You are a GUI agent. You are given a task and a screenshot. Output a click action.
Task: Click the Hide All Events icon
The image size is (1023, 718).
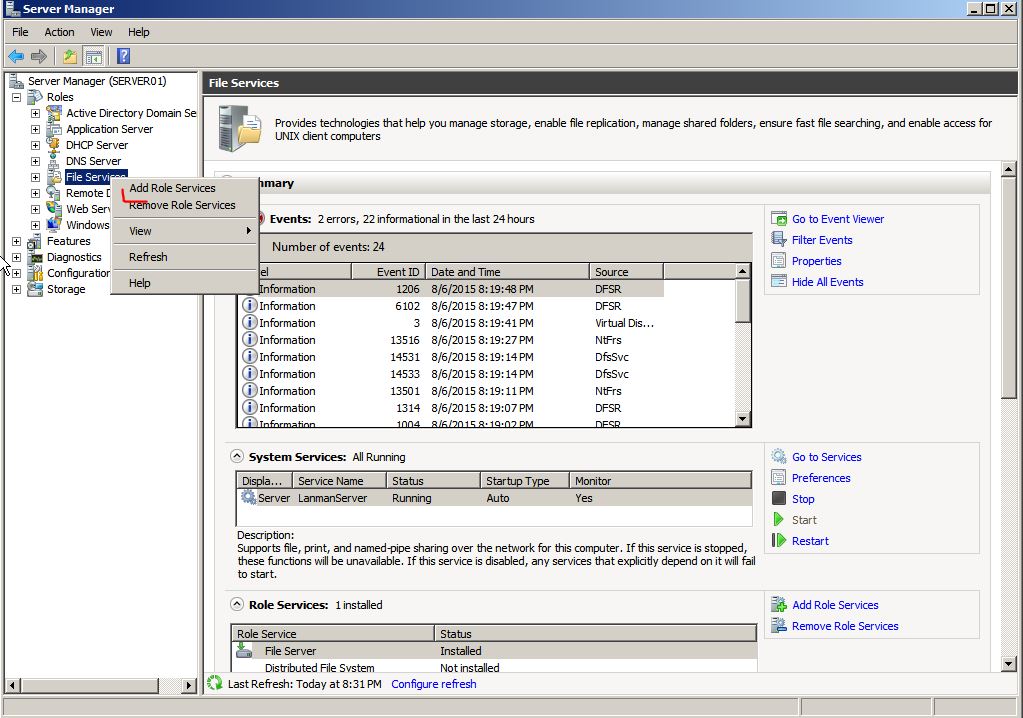pyautogui.click(x=779, y=281)
